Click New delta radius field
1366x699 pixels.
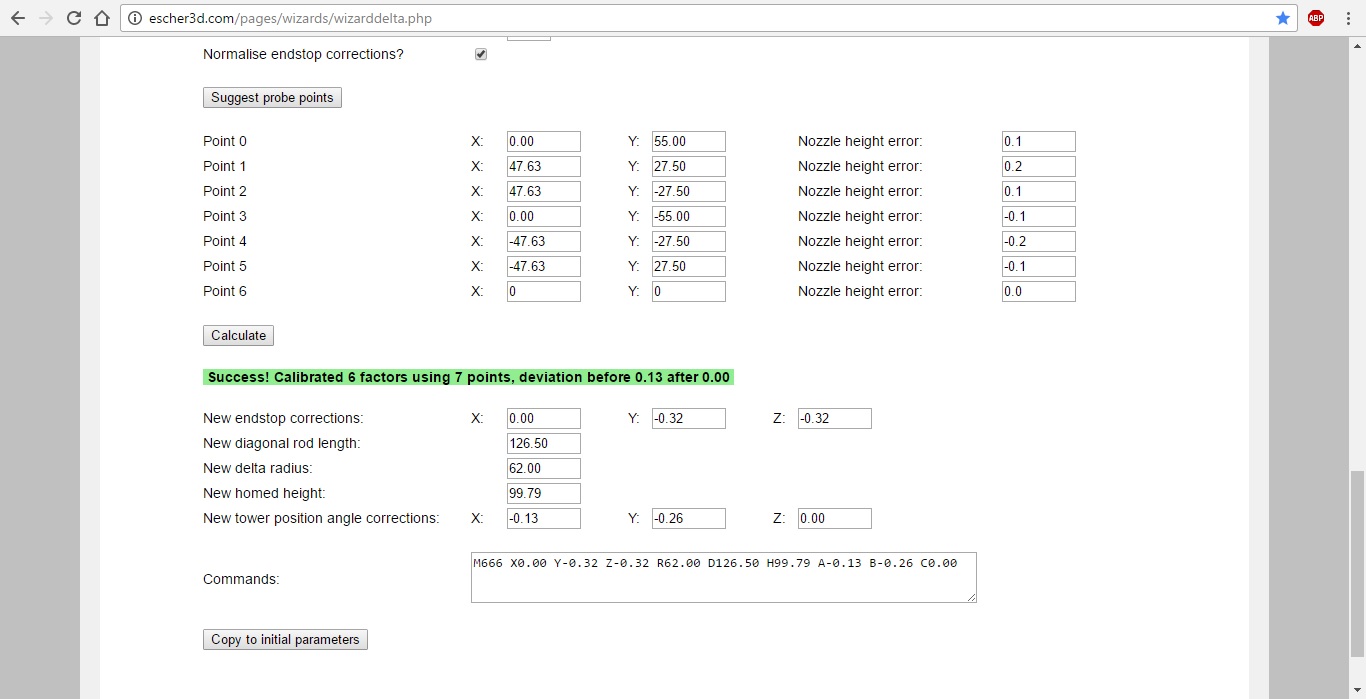coord(544,469)
